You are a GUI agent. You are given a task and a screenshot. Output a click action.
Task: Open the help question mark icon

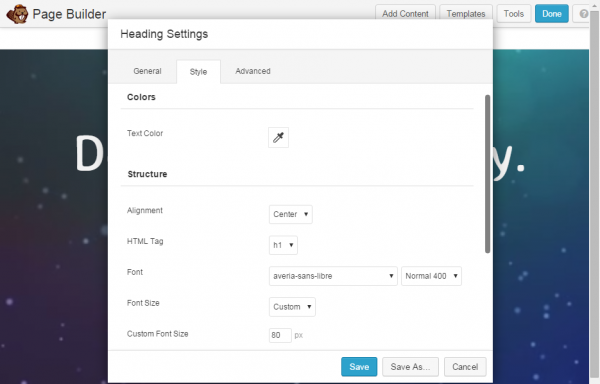583,14
